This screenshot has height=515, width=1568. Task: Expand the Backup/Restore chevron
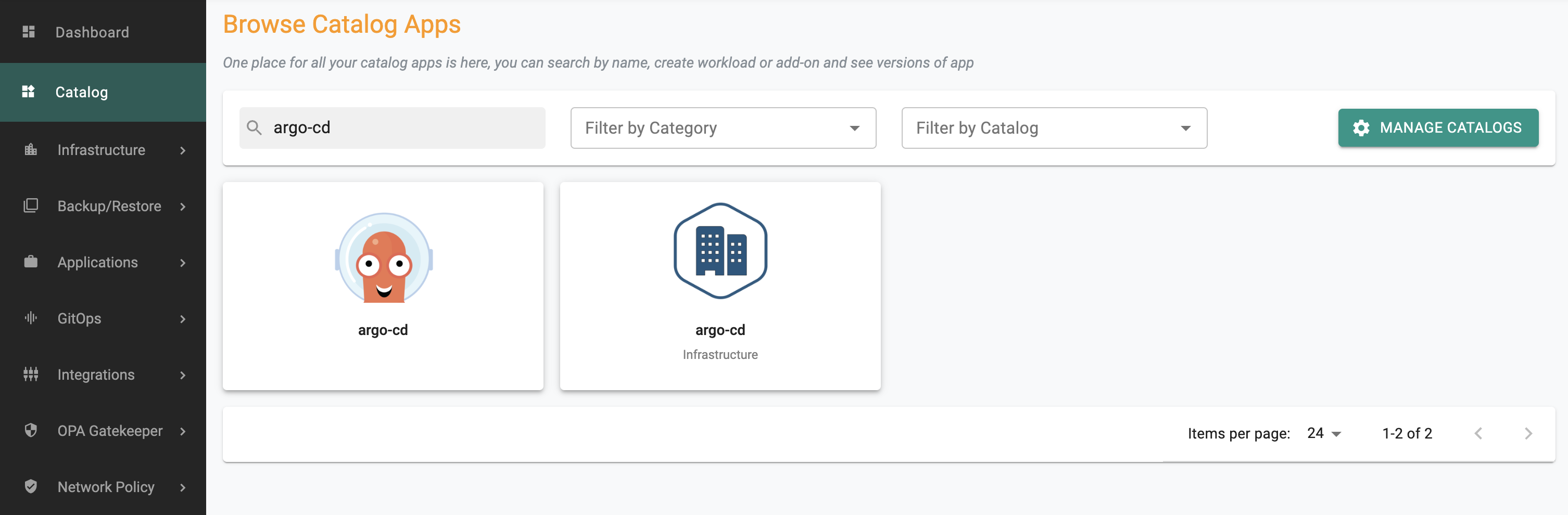click(x=183, y=207)
